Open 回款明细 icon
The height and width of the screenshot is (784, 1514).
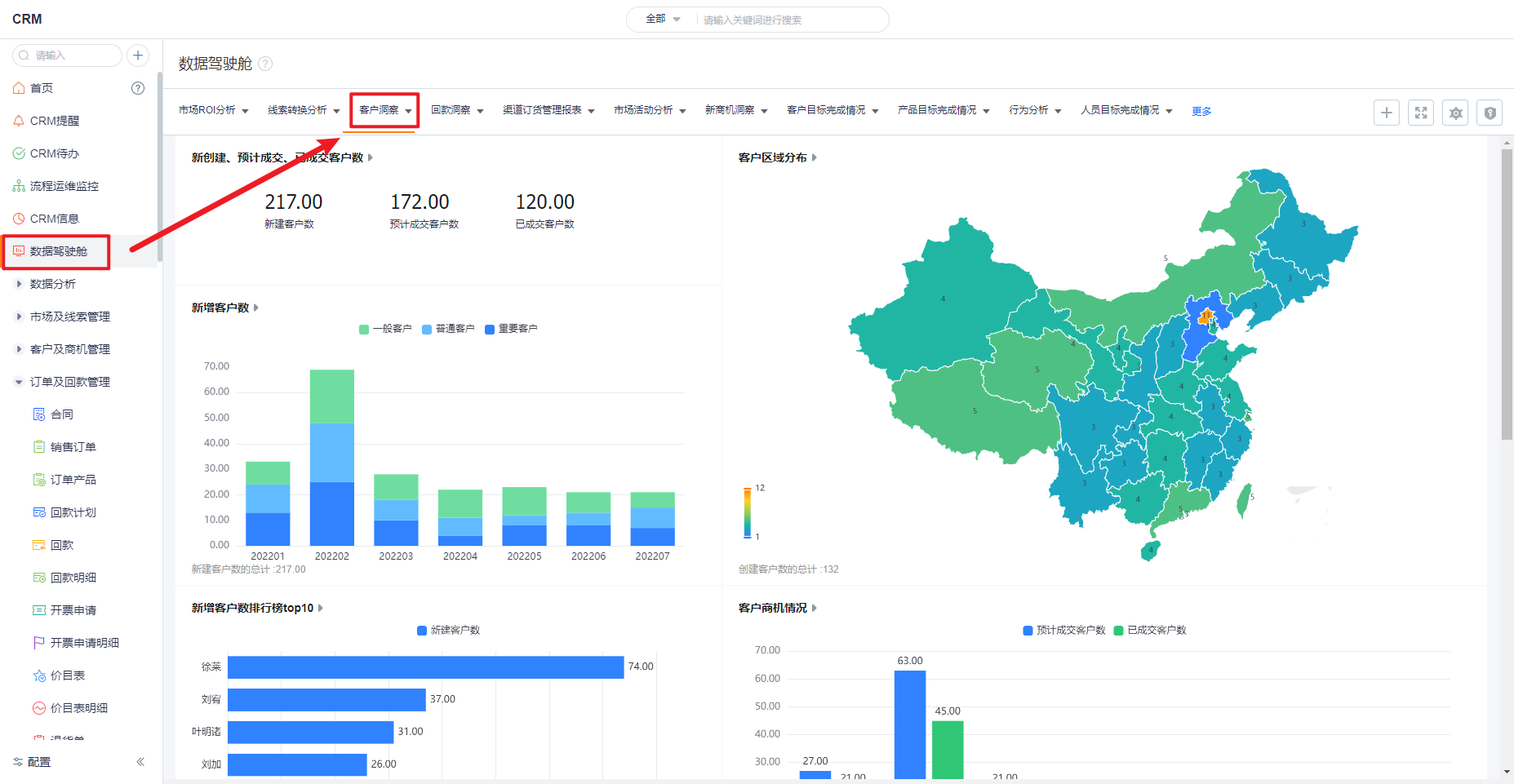tap(39, 578)
